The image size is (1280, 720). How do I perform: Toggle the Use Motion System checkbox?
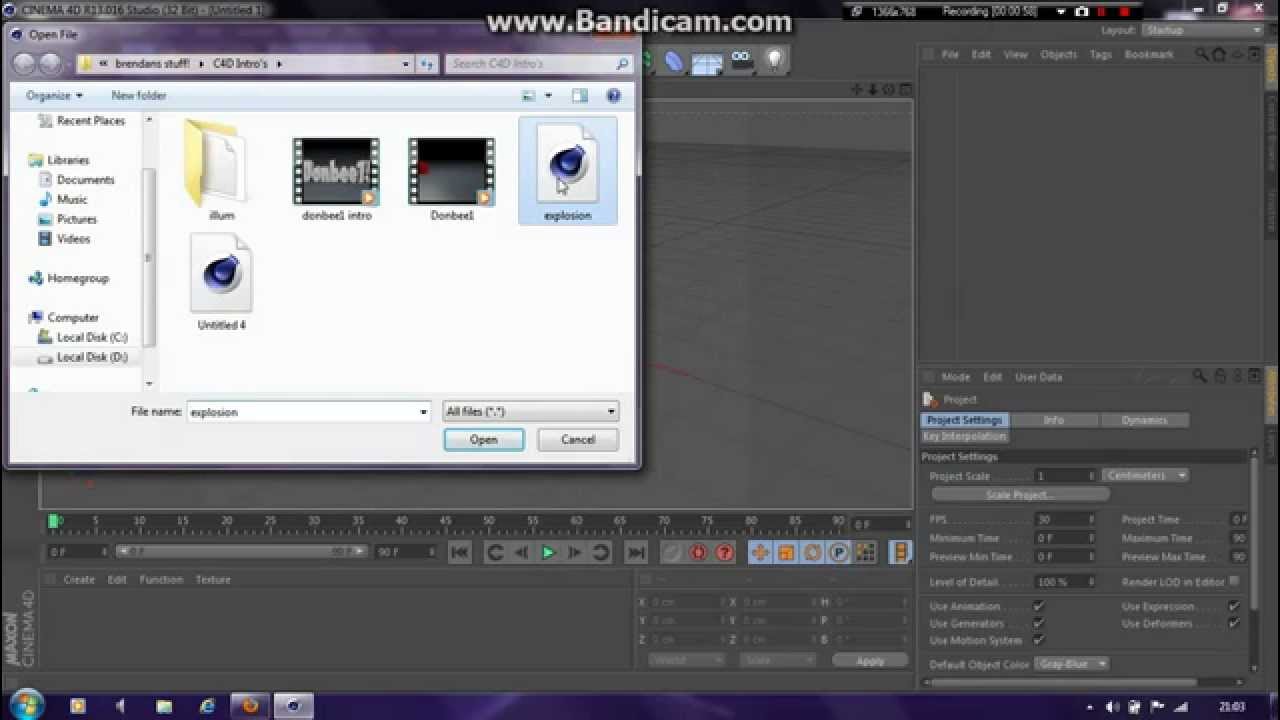click(1038, 641)
